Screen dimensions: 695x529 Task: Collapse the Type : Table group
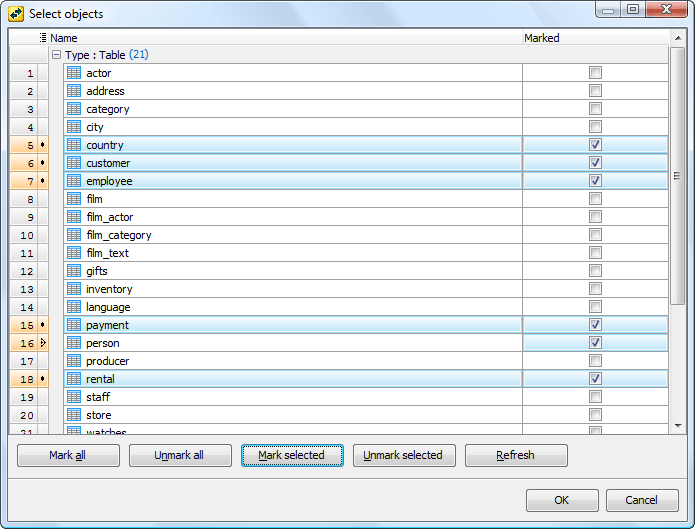click(x=56, y=55)
